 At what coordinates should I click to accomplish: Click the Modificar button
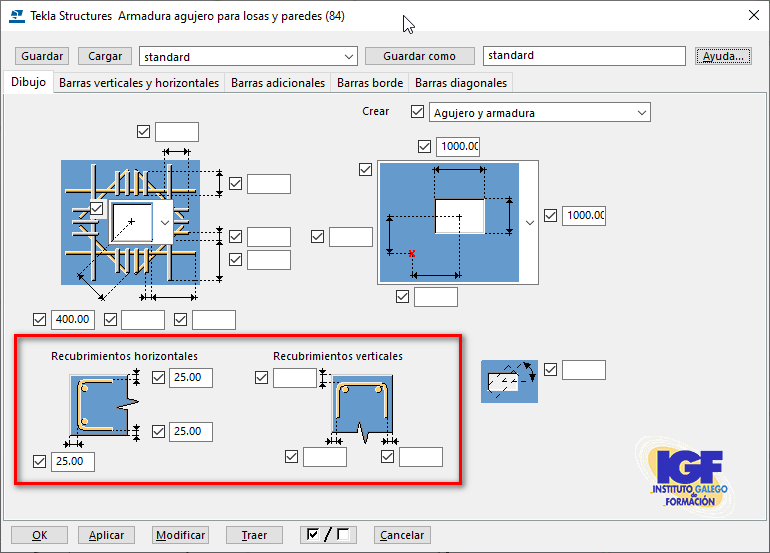(x=180, y=535)
